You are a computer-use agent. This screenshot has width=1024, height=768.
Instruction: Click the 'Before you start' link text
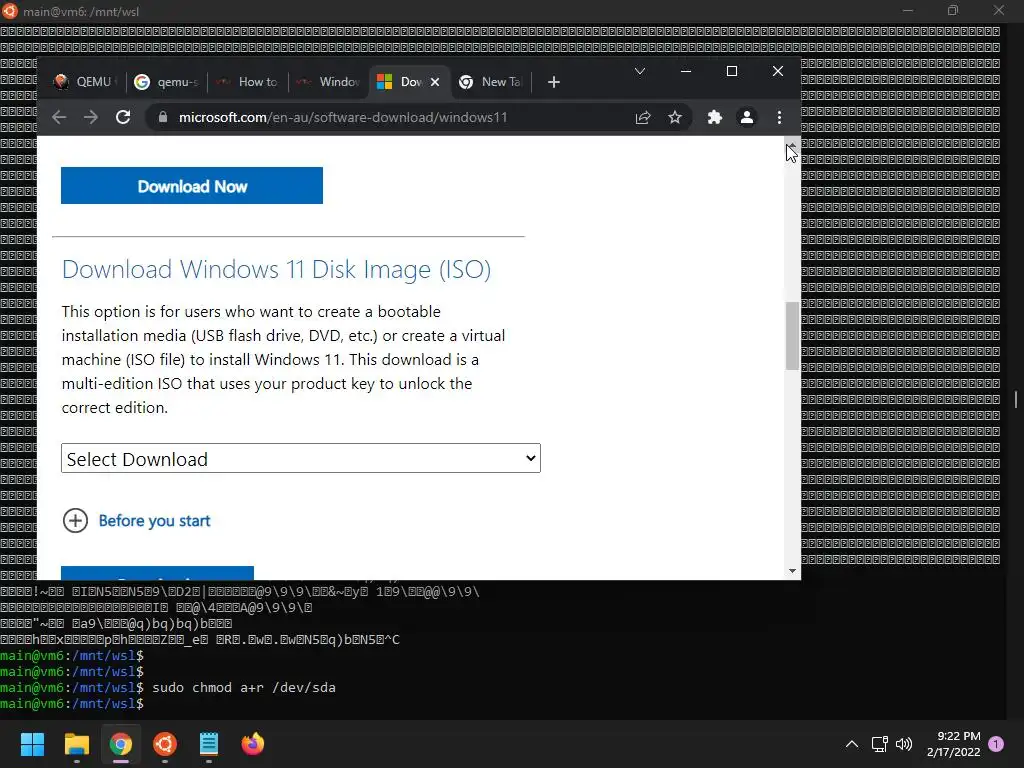click(154, 520)
